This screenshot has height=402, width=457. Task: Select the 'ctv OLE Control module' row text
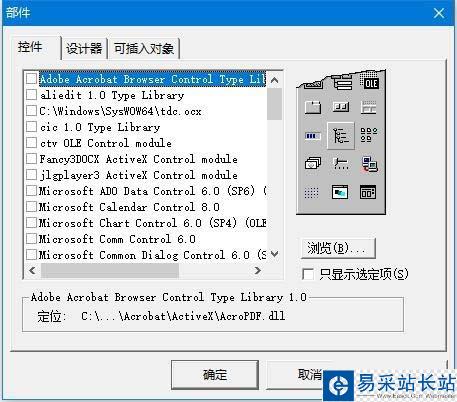point(106,143)
